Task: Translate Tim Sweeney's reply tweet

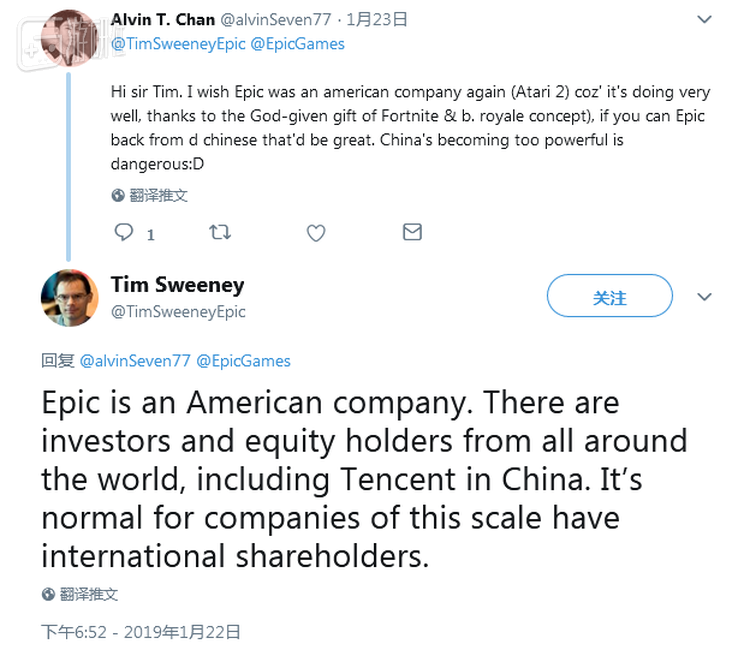Action: 89,594
